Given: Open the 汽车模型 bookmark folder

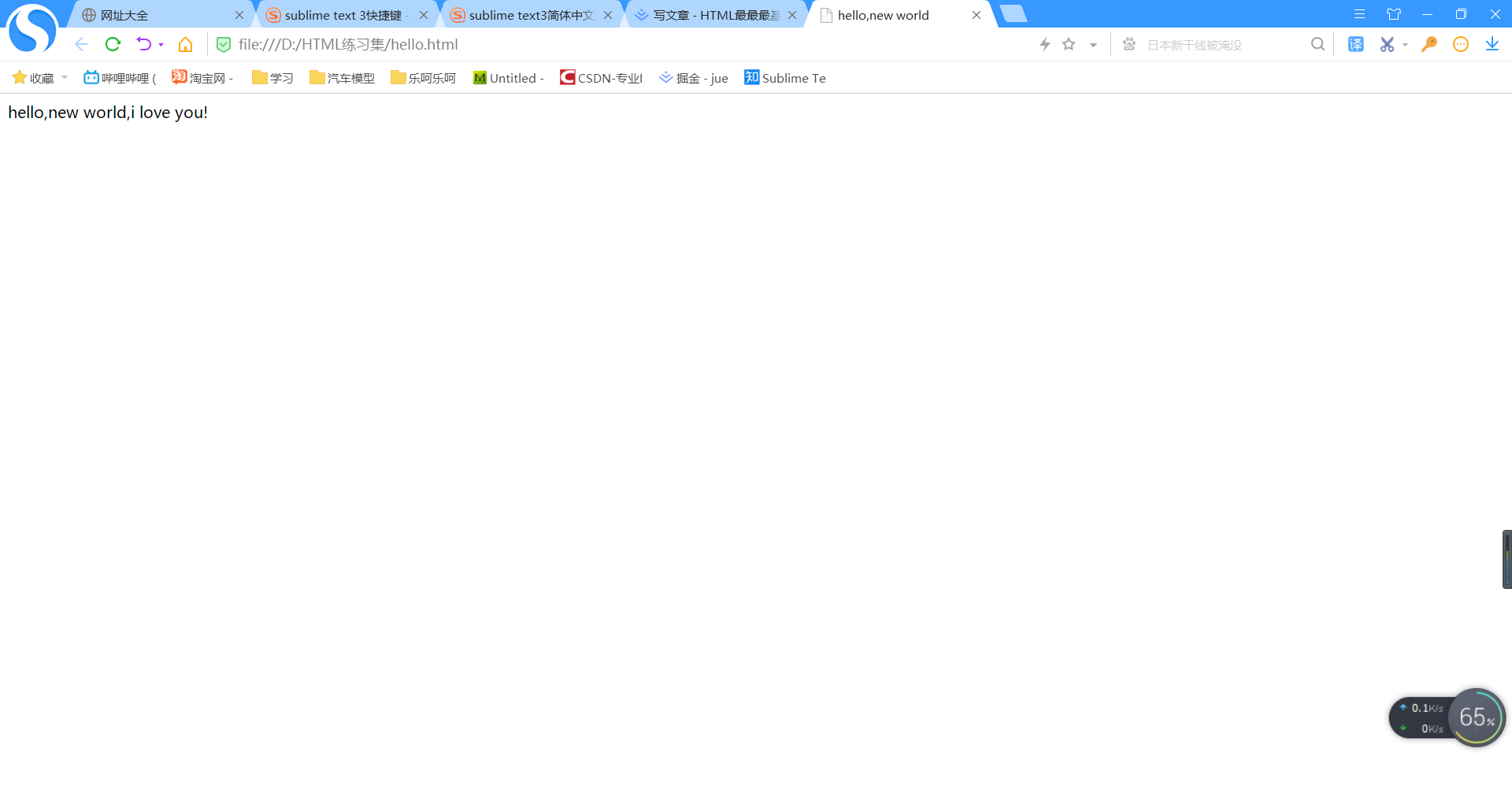Looking at the screenshot, I should click(342, 78).
